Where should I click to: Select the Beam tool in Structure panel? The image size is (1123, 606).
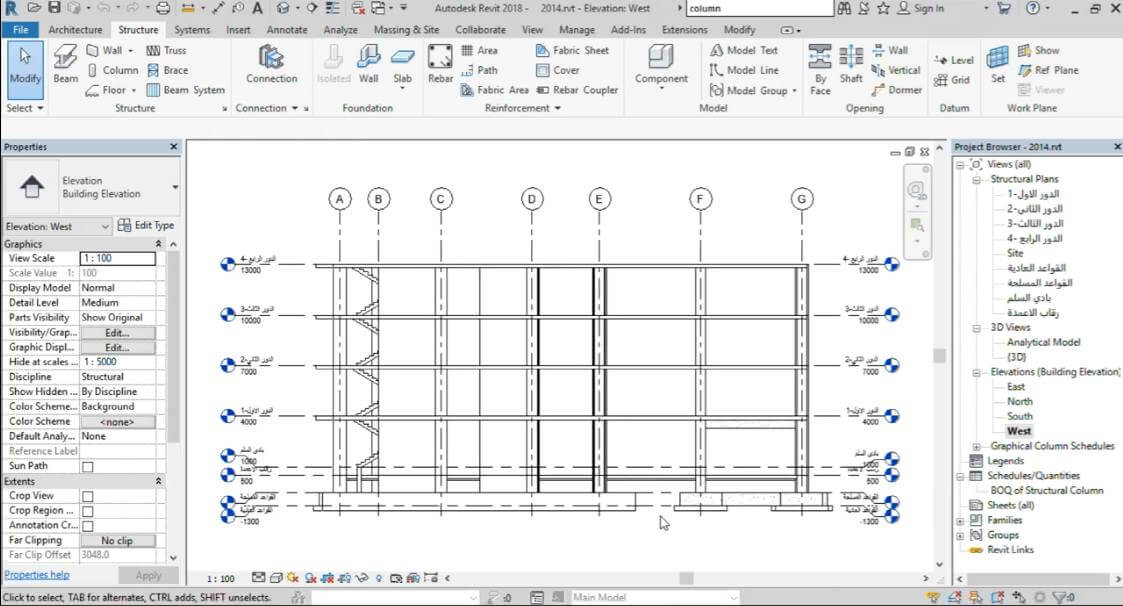point(66,64)
